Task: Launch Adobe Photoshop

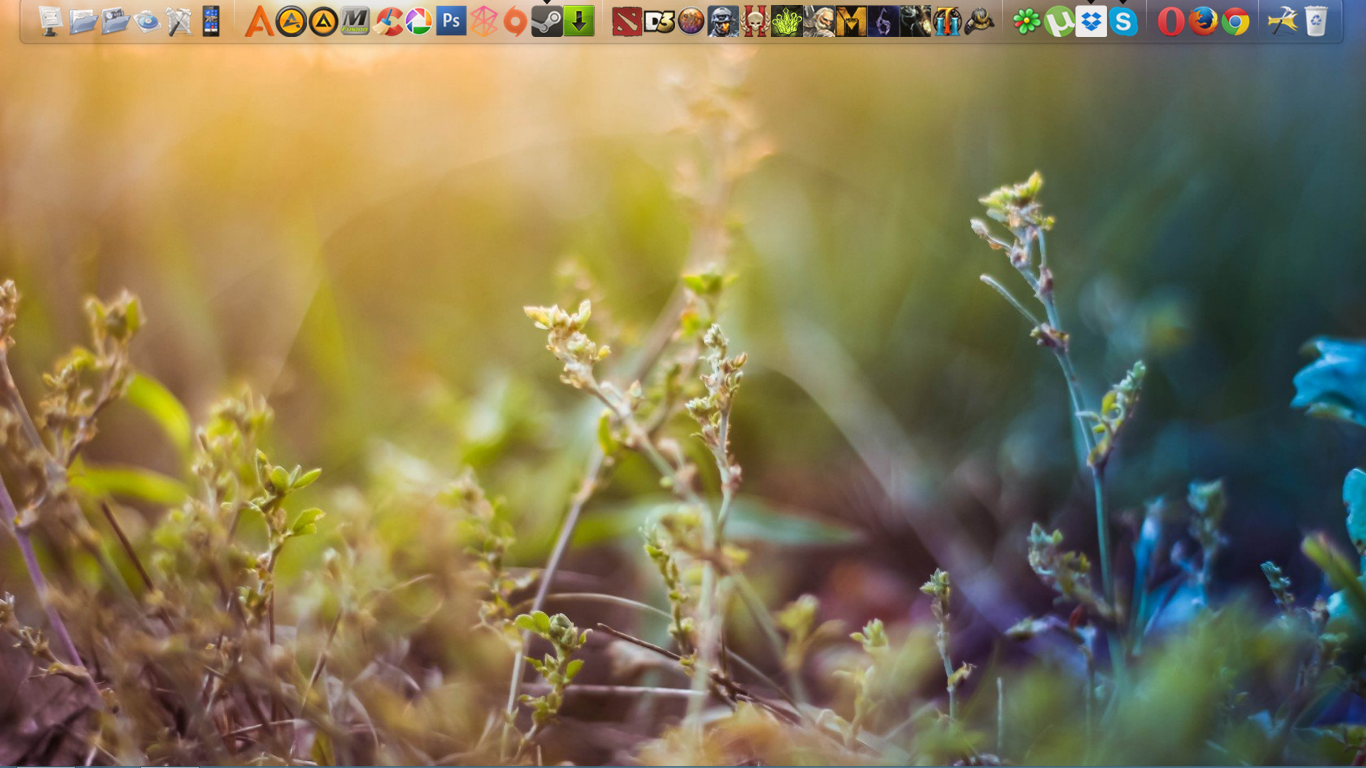Action: 451,21
